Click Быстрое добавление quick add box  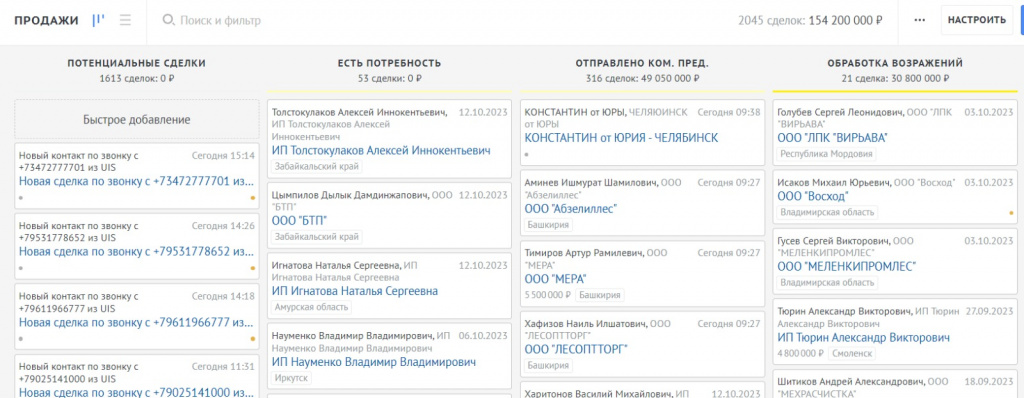point(136,120)
